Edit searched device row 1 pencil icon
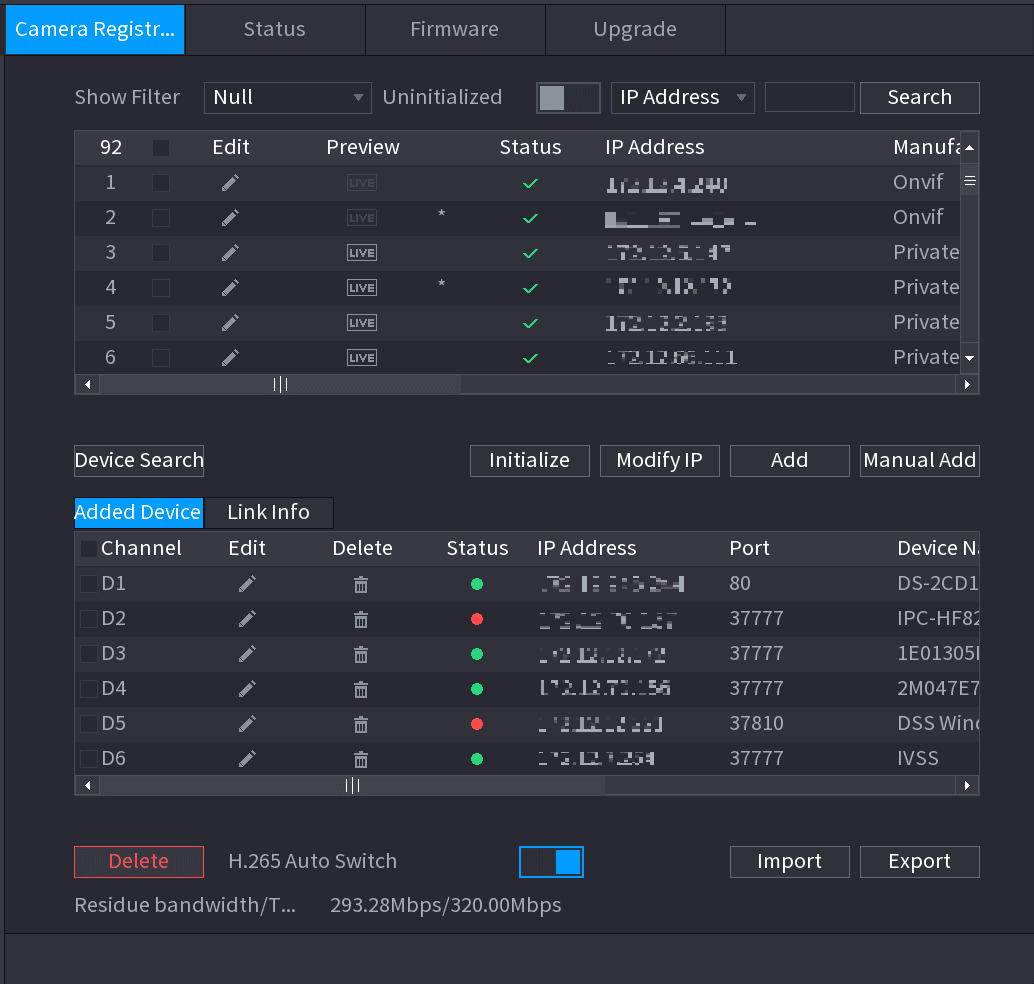1034x984 pixels. tap(230, 183)
